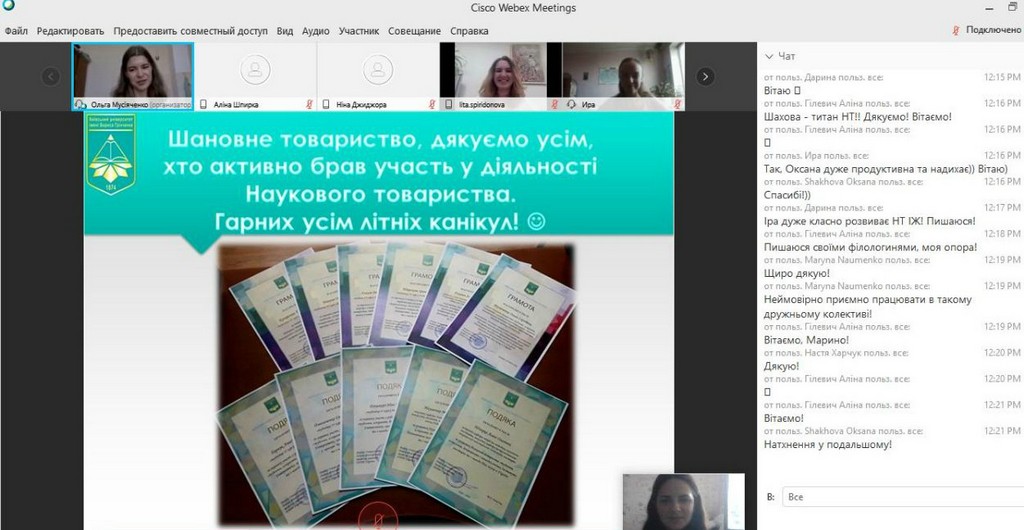The height and width of the screenshot is (530, 1024).
Task: Click muted mic icon beside Подключено
Action: coord(956,30)
